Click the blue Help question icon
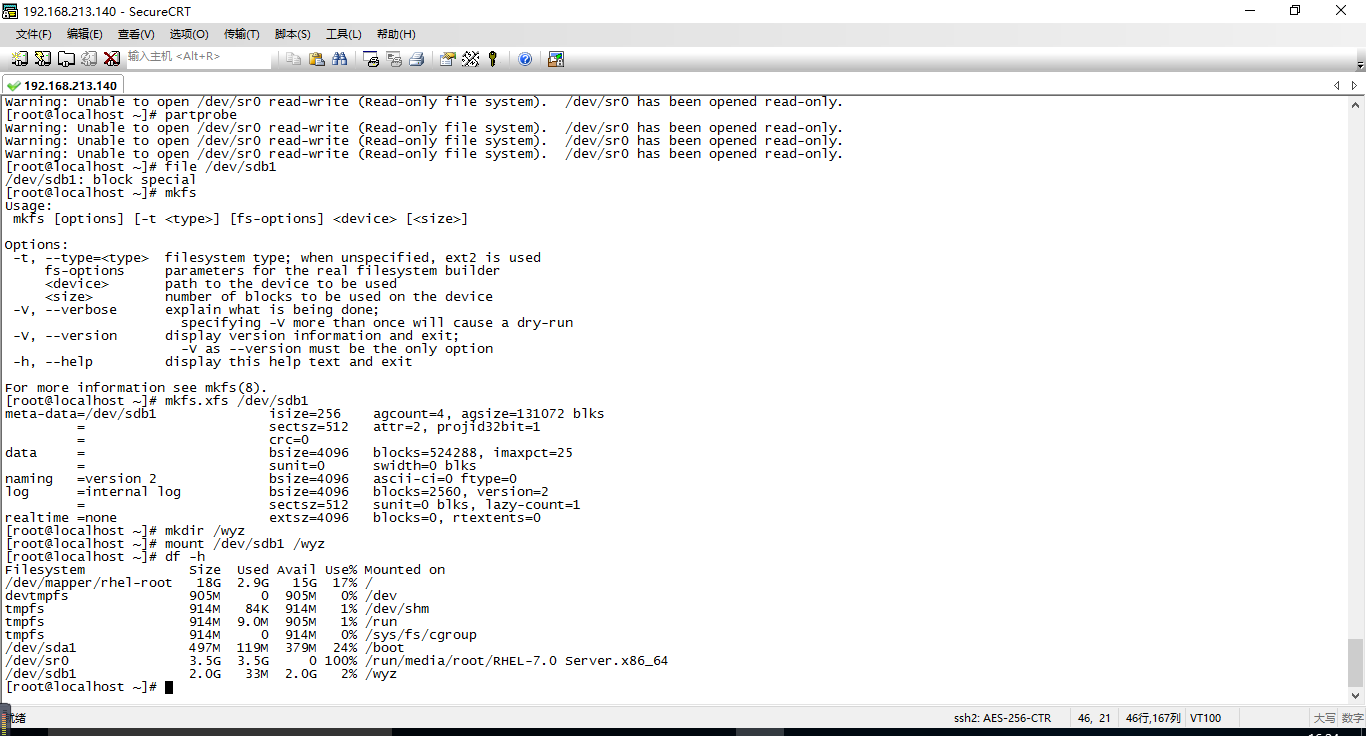Screen dimensions: 1366x736 click(525, 59)
